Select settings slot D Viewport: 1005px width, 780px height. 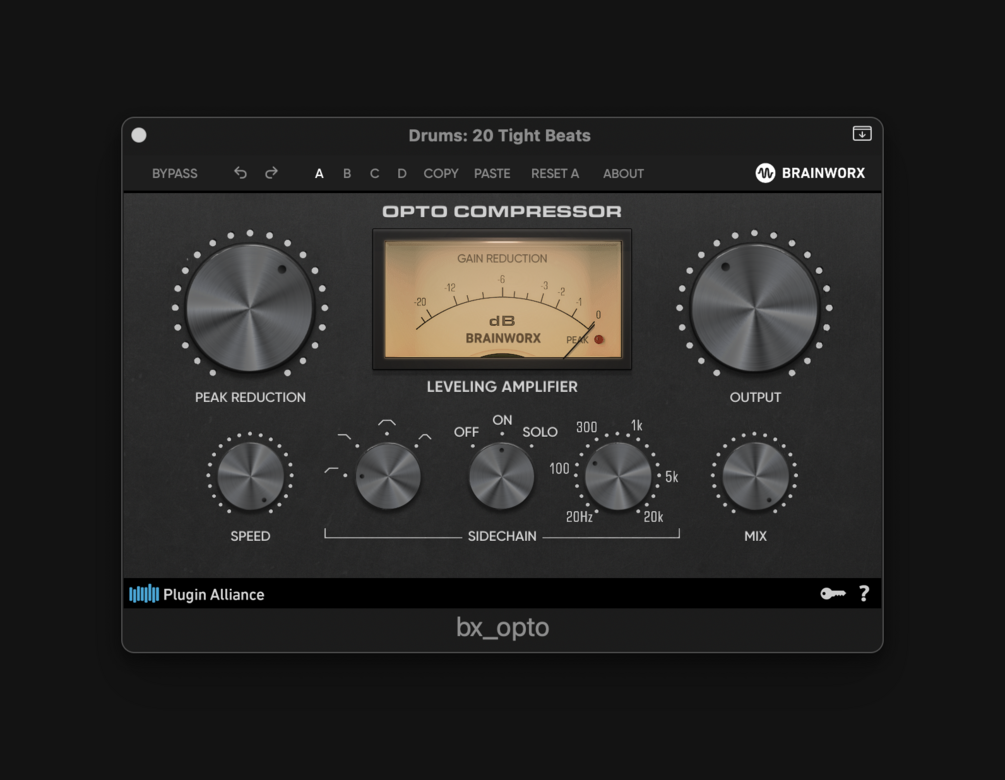pos(402,174)
